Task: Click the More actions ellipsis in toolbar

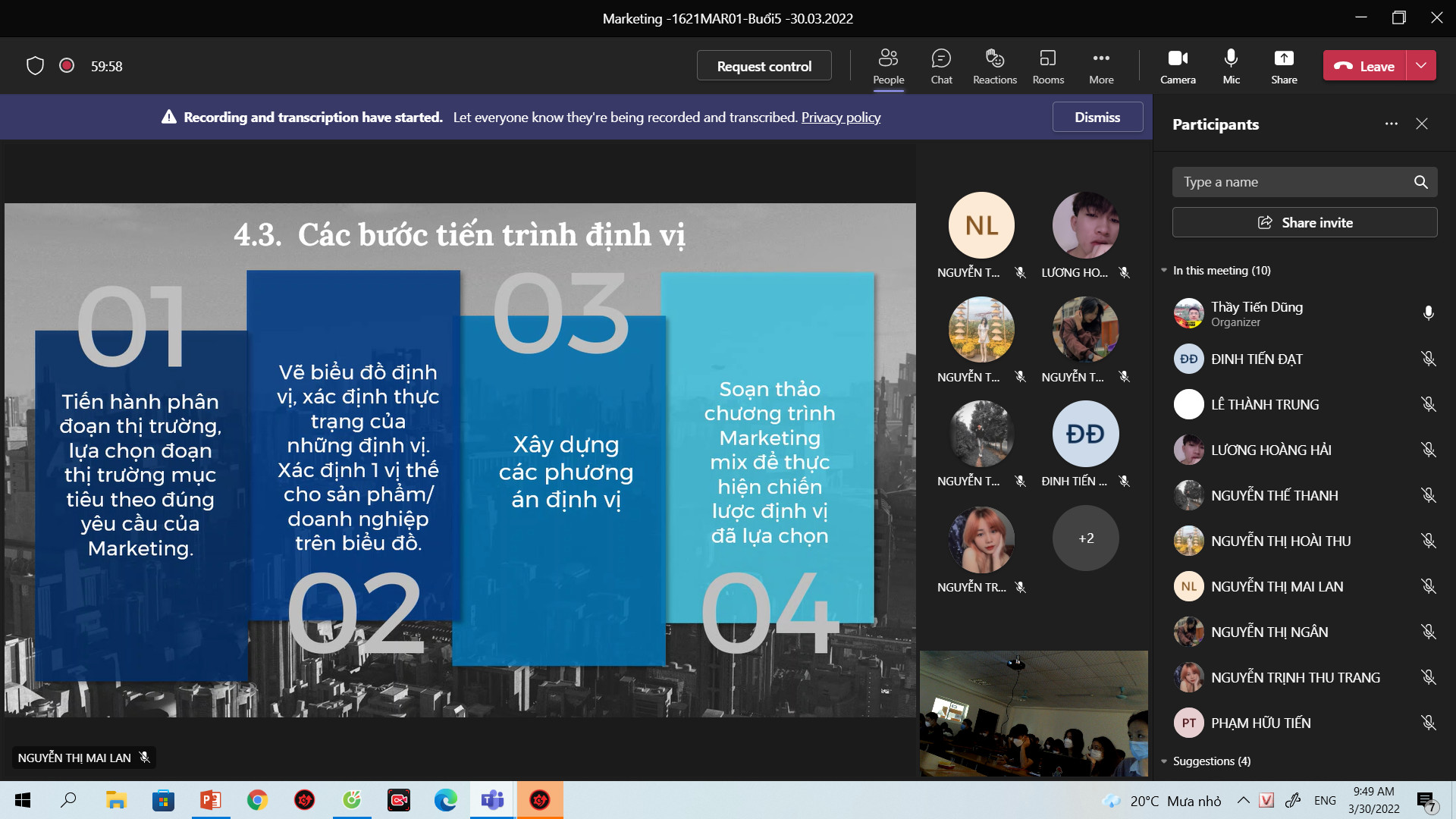Action: pos(1101,66)
